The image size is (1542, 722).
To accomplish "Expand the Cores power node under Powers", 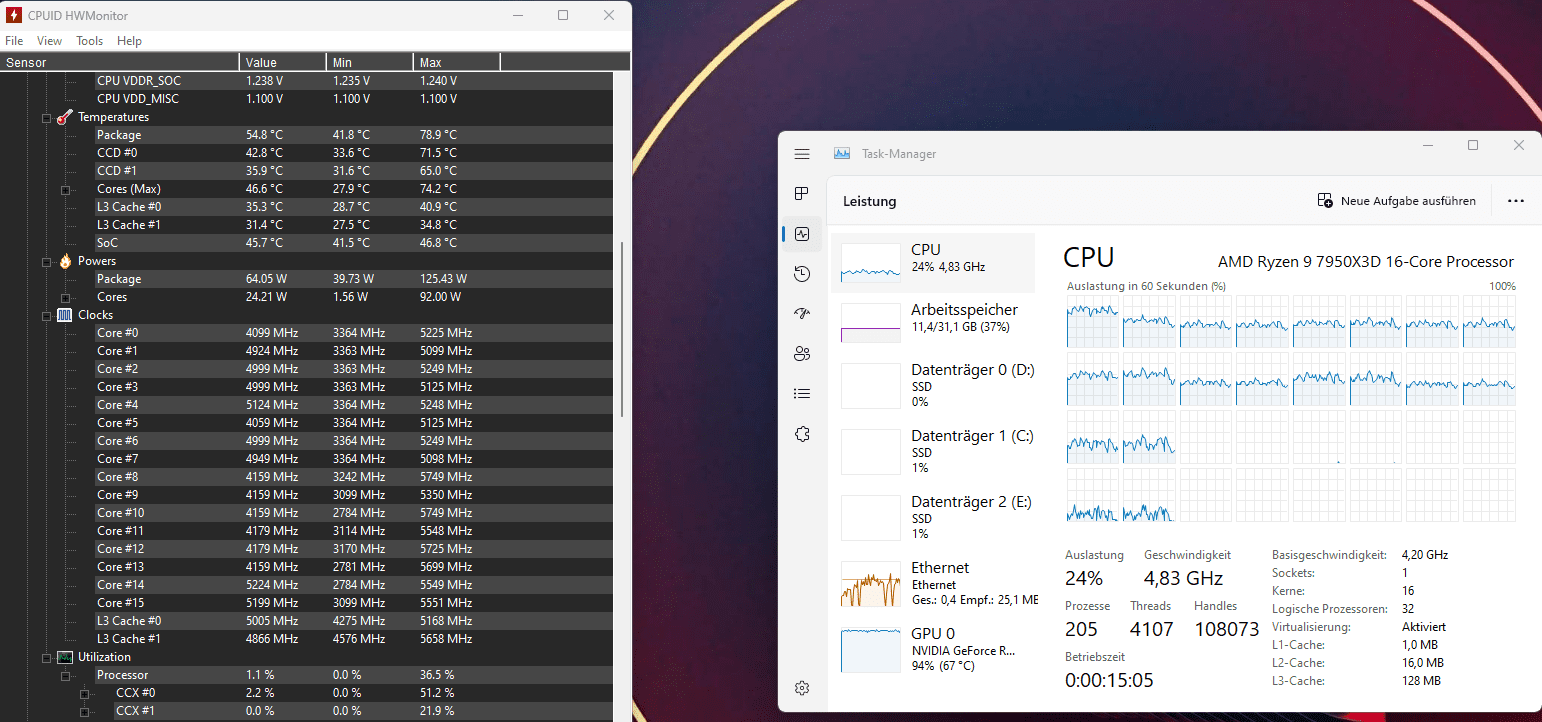I will [x=65, y=298].
